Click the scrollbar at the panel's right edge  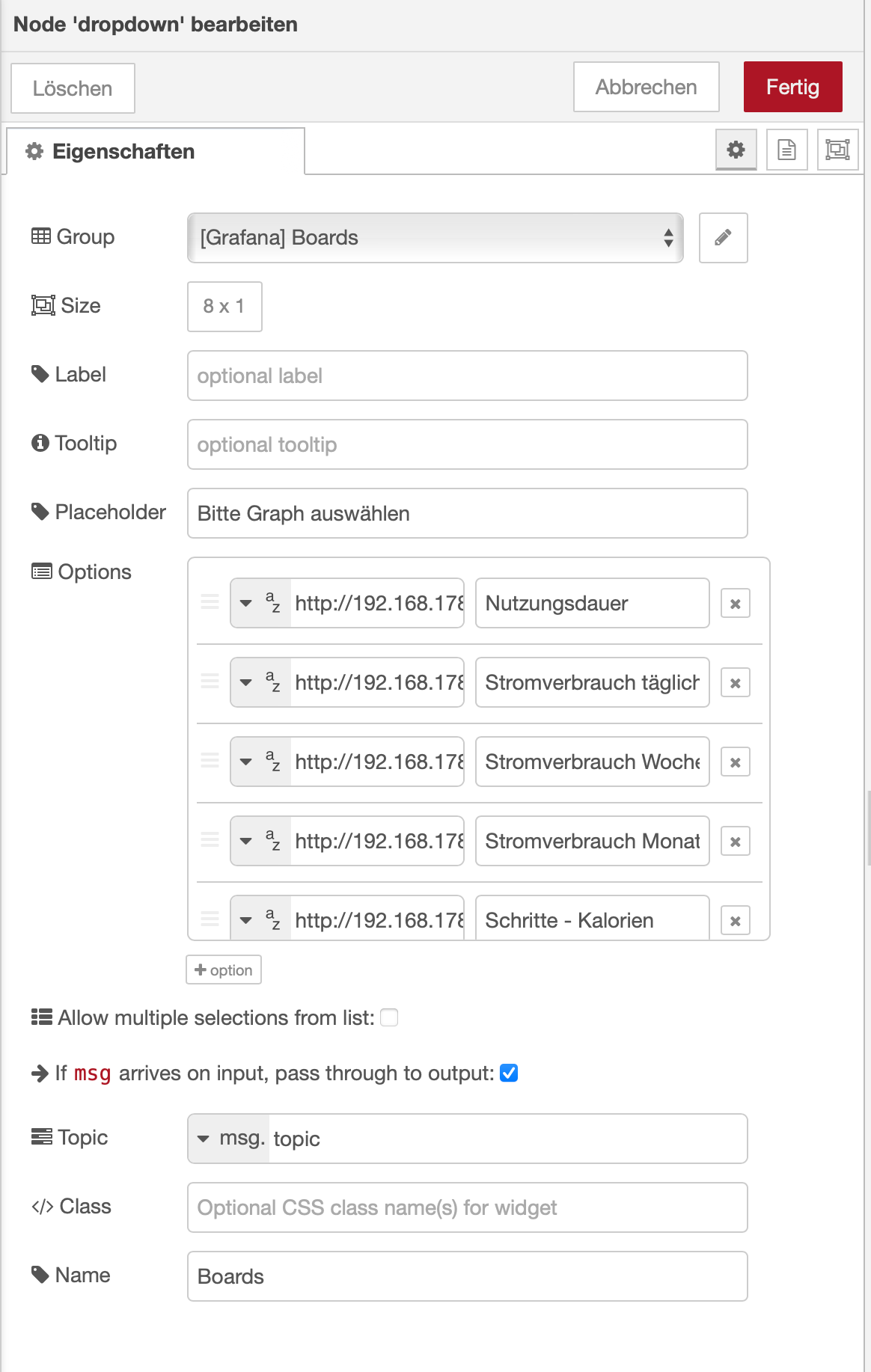pyautogui.click(x=868, y=827)
